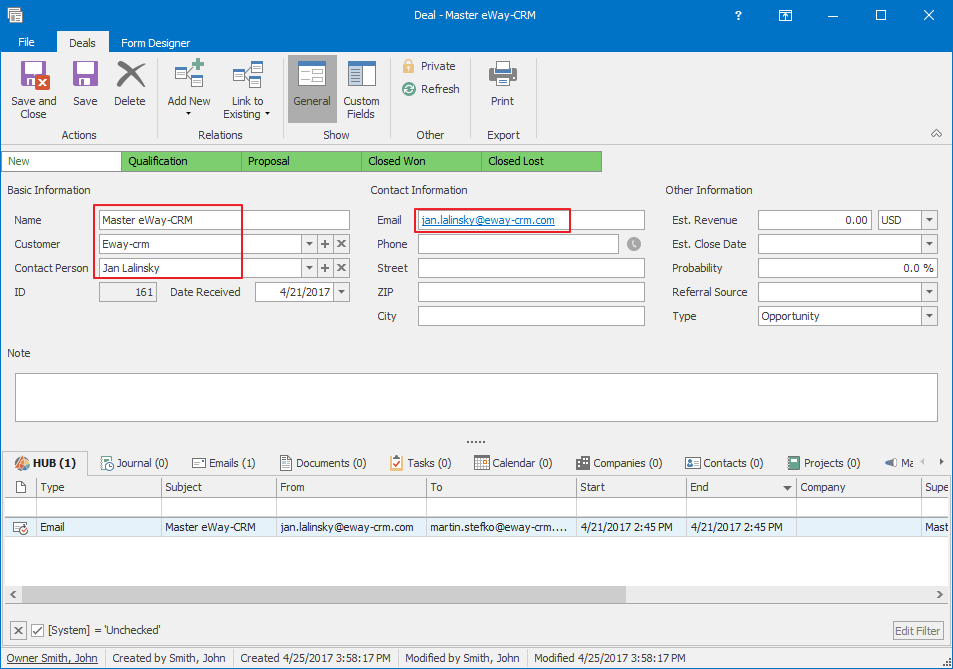This screenshot has height=669, width=953.
Task: Click the Street field
Action: coord(531,268)
